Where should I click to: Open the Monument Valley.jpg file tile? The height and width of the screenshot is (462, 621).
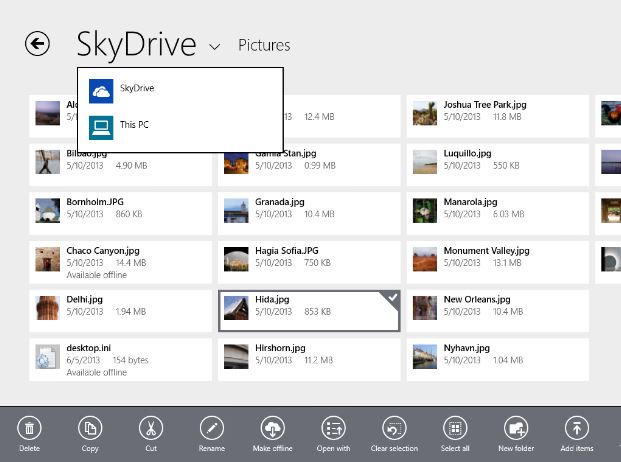pos(498,262)
